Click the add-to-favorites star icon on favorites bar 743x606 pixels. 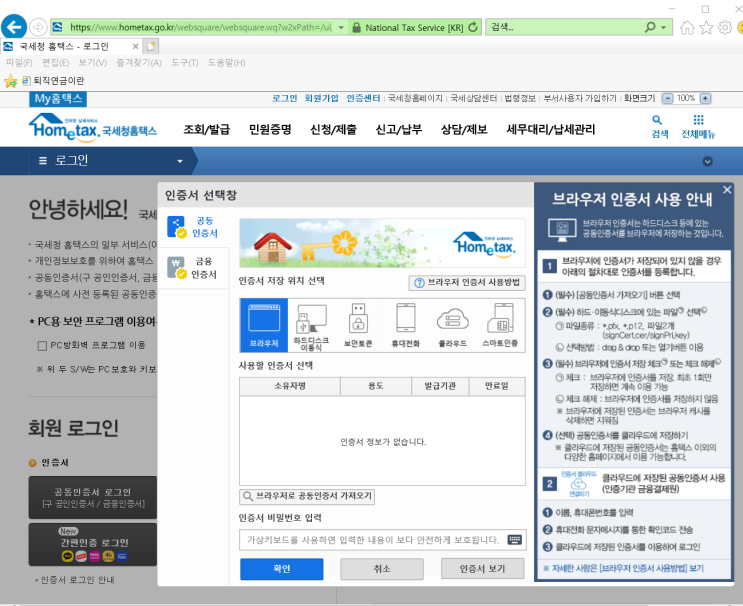coord(10,81)
